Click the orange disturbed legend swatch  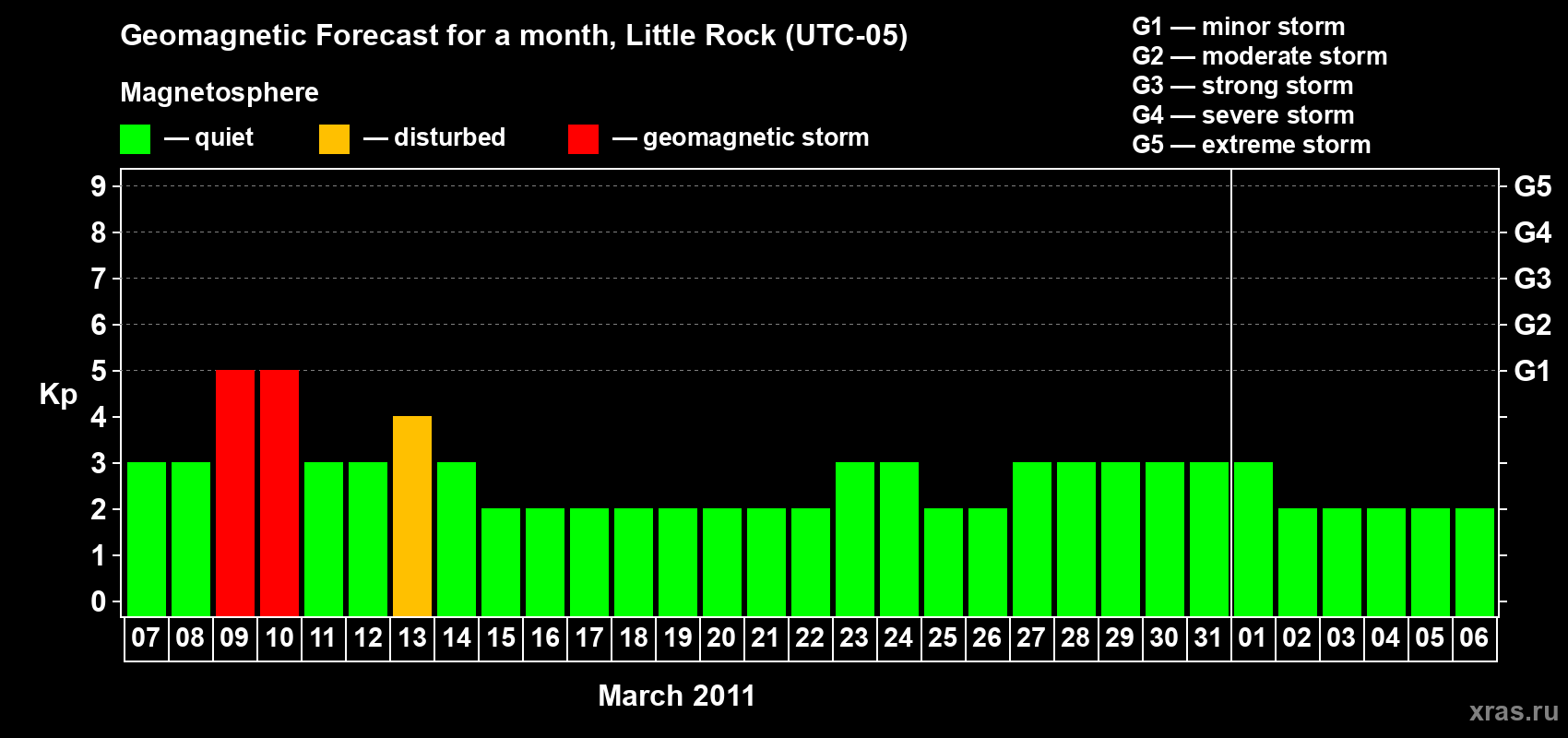click(x=334, y=139)
